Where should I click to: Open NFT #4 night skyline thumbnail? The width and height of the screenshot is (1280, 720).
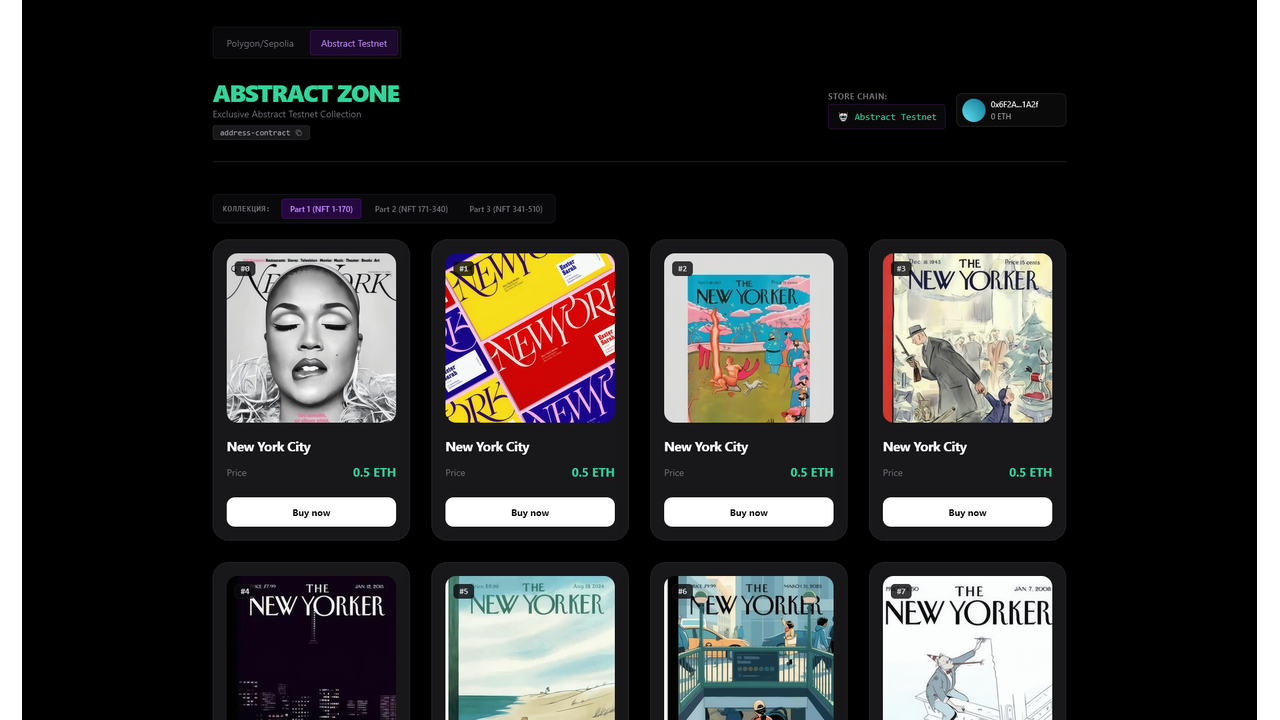click(x=311, y=648)
